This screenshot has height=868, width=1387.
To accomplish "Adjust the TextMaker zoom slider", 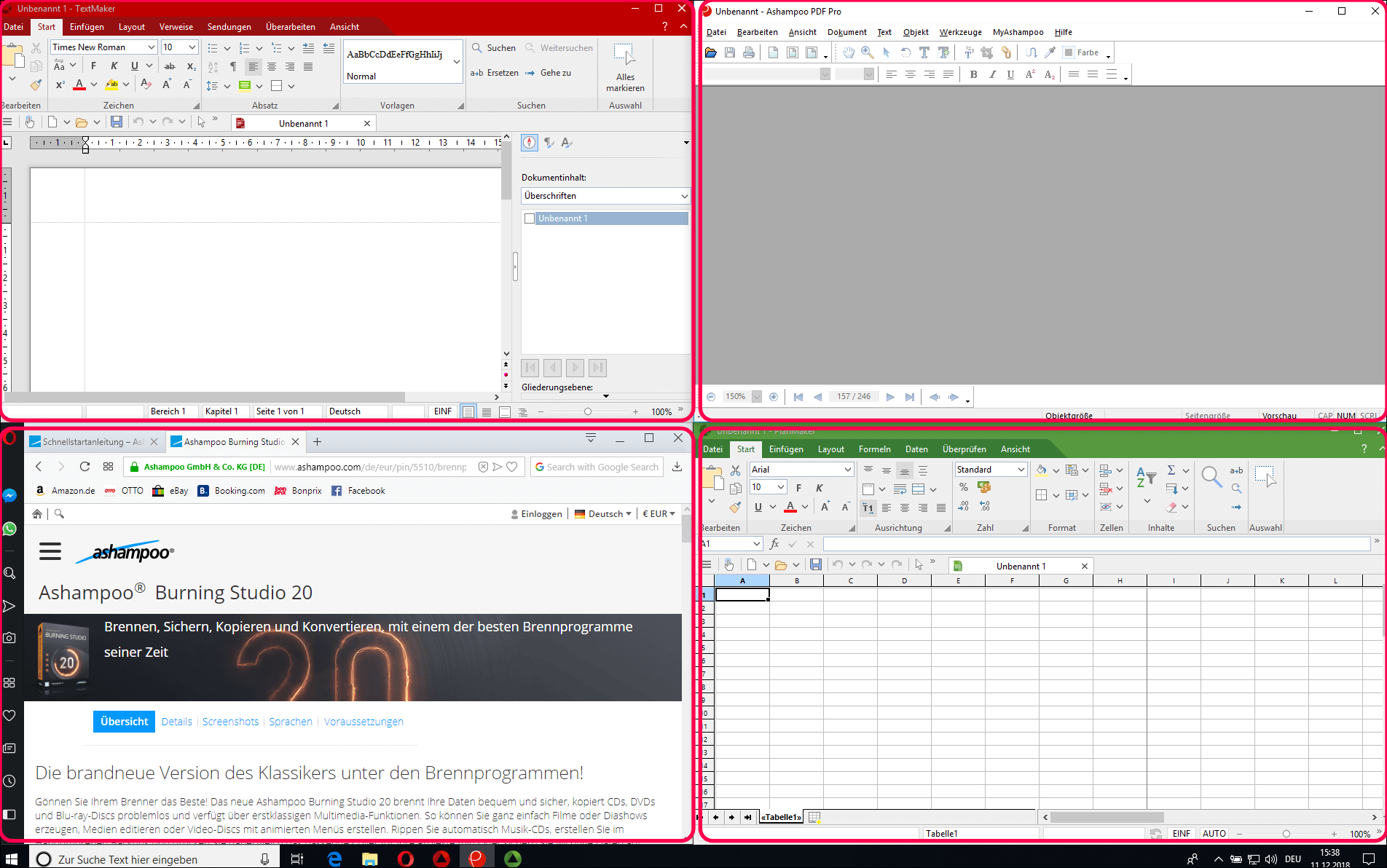I will (x=588, y=412).
